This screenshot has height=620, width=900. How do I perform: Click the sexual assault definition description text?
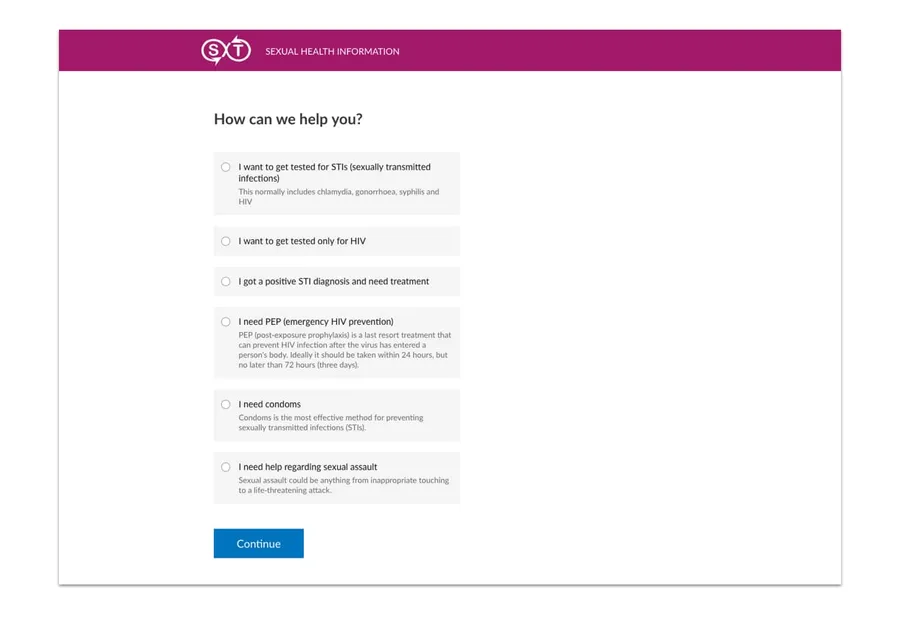[343, 485]
